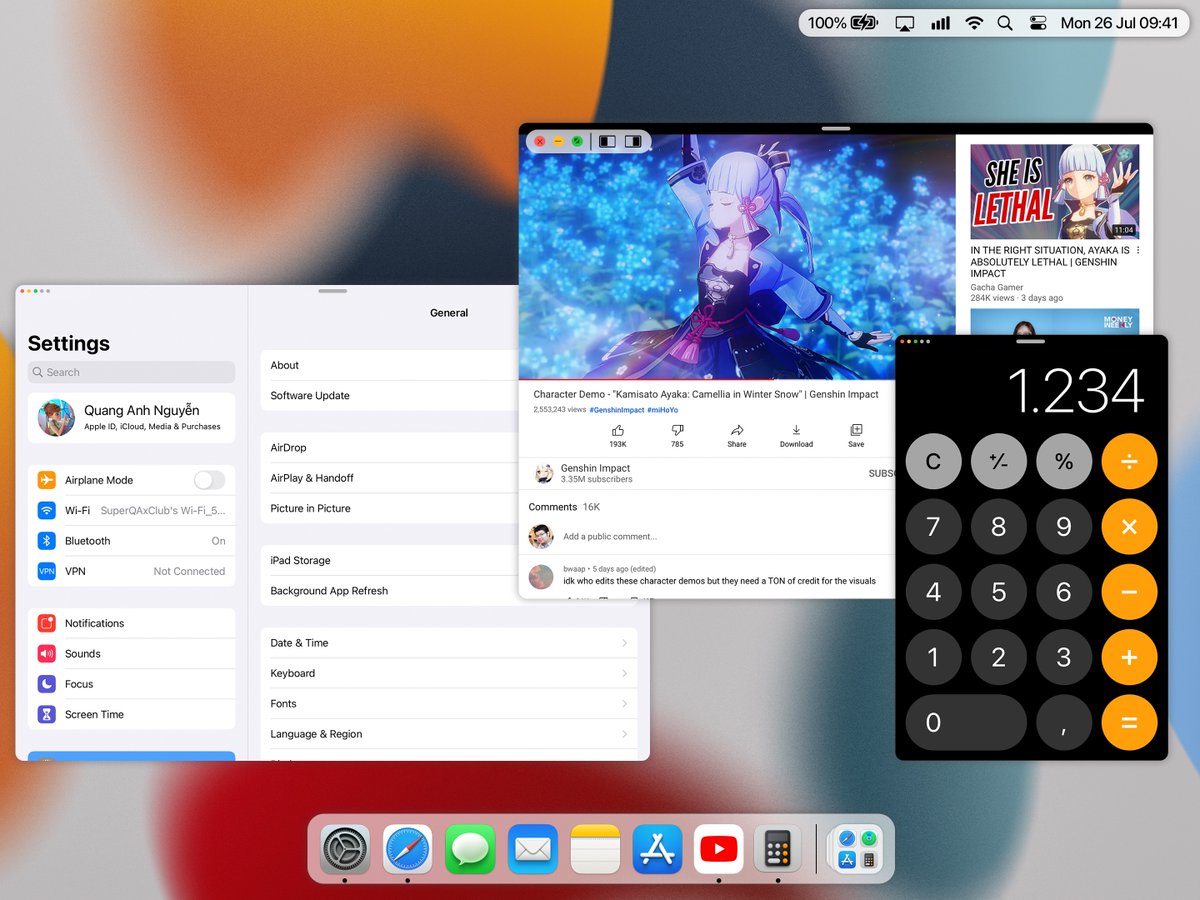Open more options for Gacha Gamer video

(x=1138, y=250)
